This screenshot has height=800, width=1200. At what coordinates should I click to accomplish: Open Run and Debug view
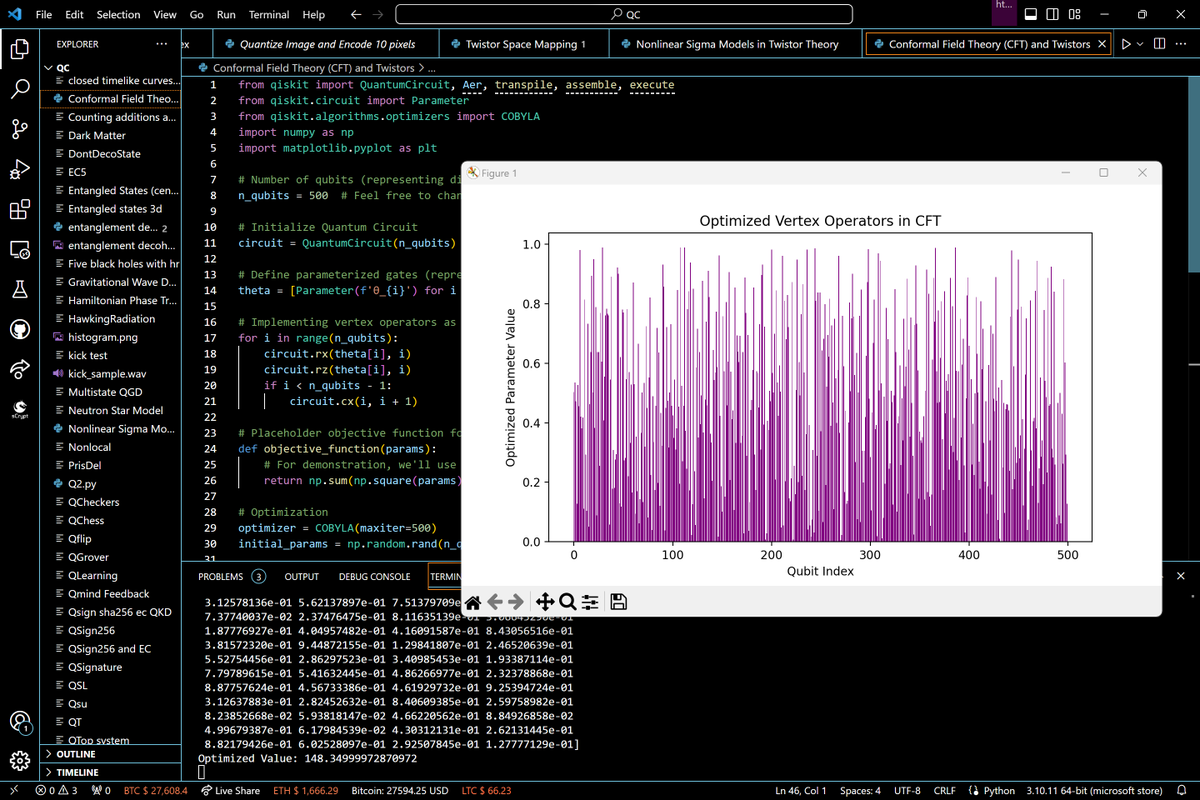click(20, 171)
